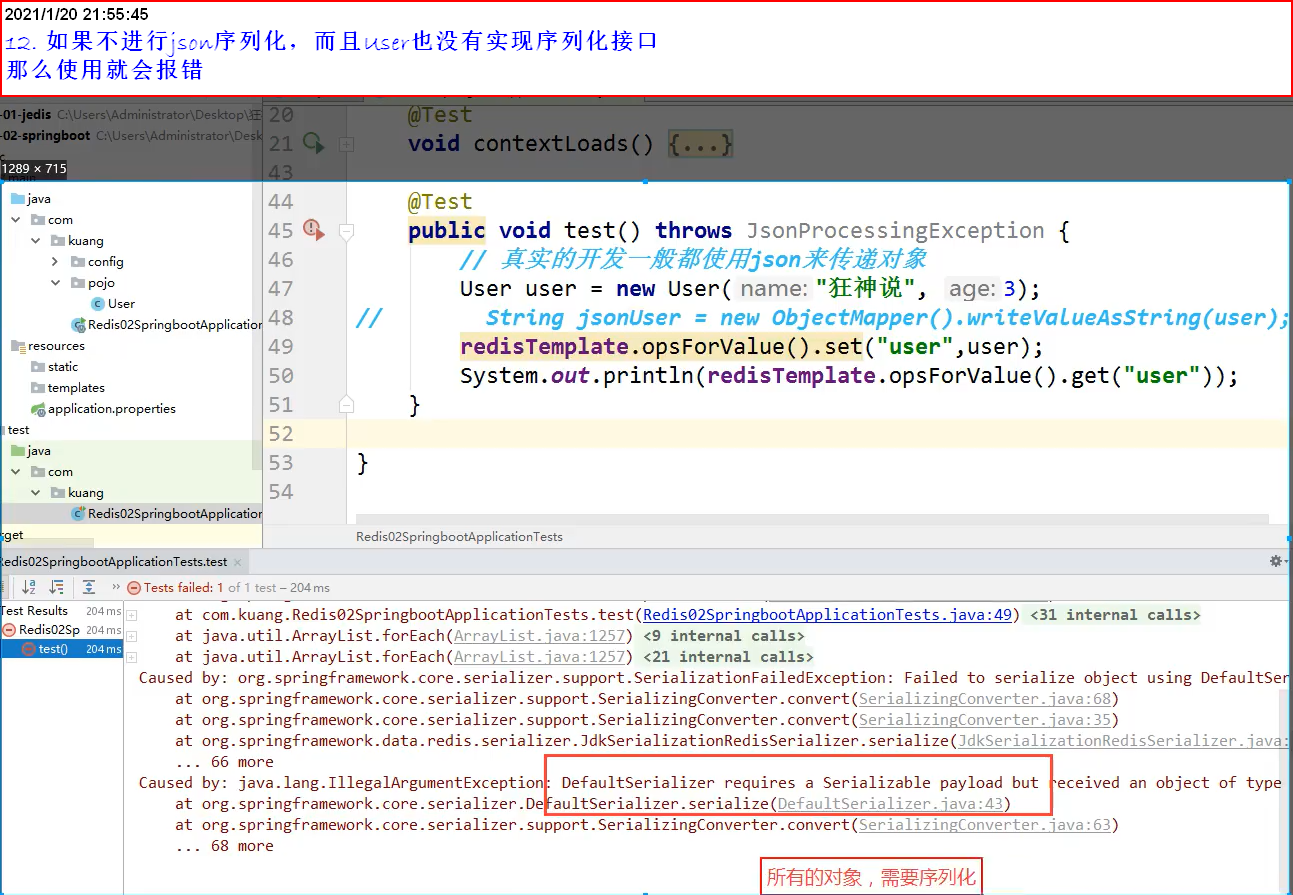Viewport: 1293px width, 895px height.
Task: Select test java source folder
Action: (39, 451)
